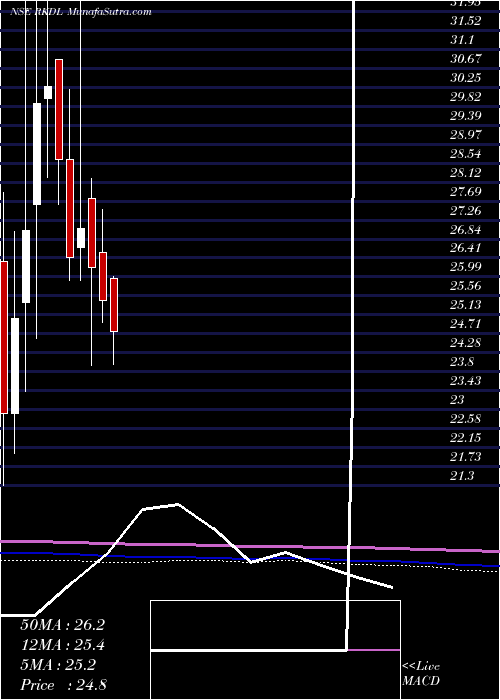
Task: Click the 24.28 price axis label
Action: click(466, 342)
